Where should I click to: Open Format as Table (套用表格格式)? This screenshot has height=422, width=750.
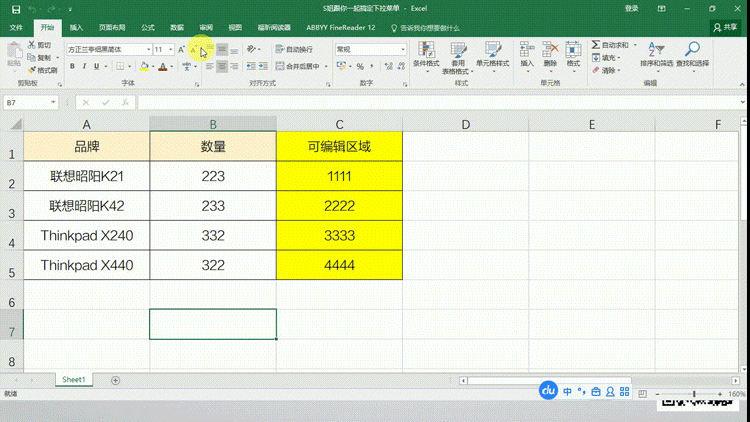pos(458,58)
